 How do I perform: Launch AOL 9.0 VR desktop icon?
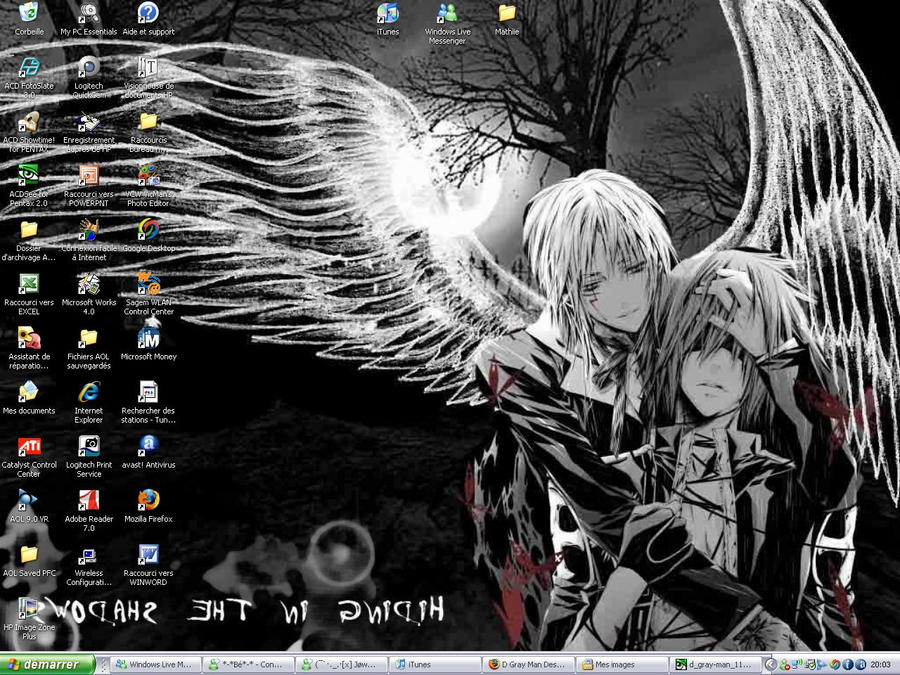29,506
